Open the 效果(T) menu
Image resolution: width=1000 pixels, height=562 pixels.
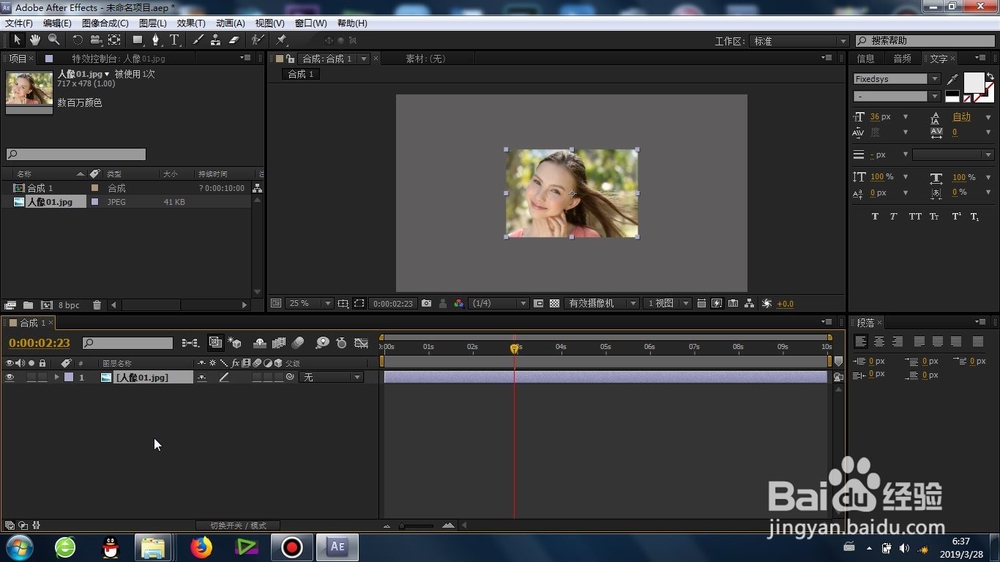click(x=191, y=23)
